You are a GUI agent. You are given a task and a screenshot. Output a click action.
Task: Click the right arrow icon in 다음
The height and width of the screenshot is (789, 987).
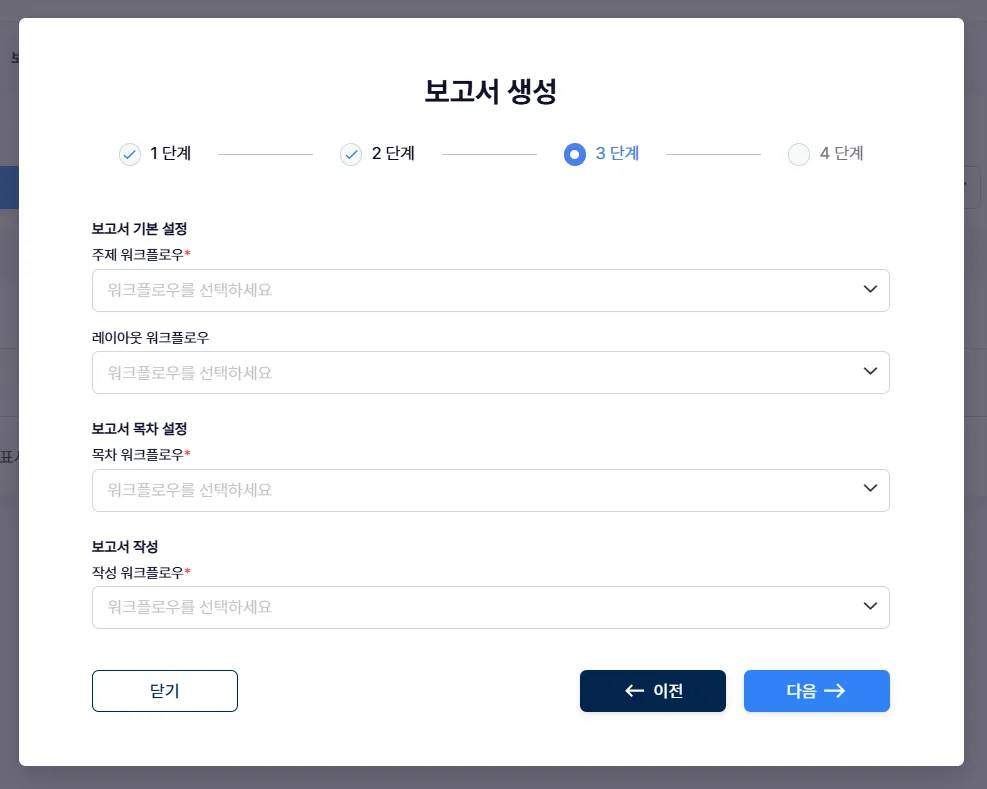click(x=835, y=691)
